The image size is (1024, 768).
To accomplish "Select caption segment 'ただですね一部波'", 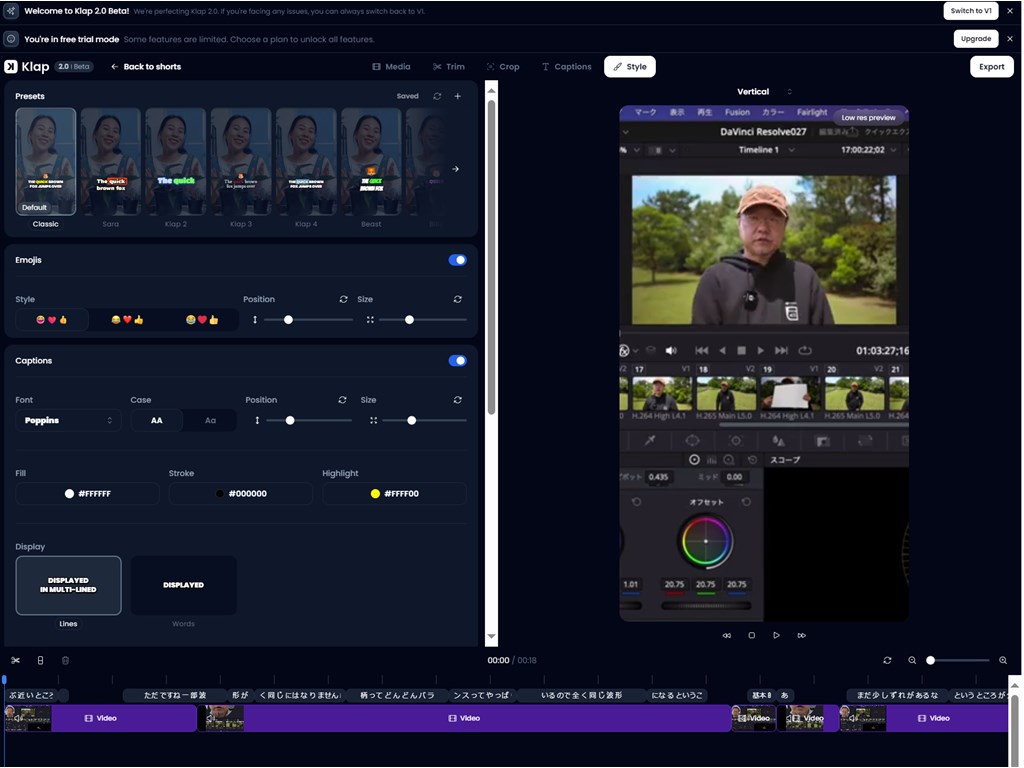I will 175,695.
